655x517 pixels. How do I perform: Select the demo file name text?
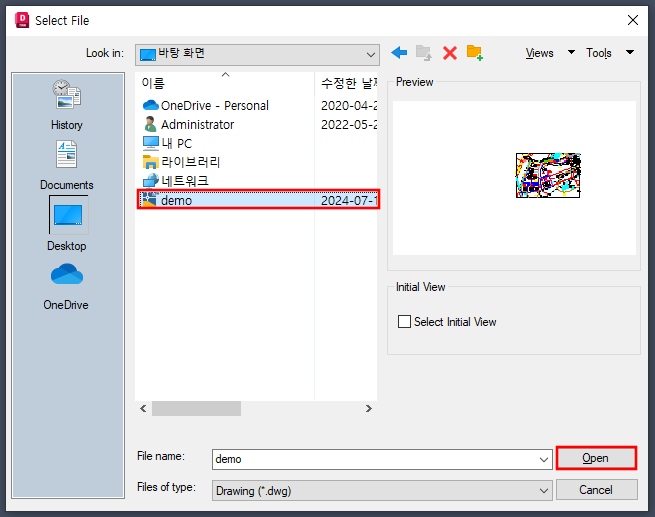coord(176,200)
